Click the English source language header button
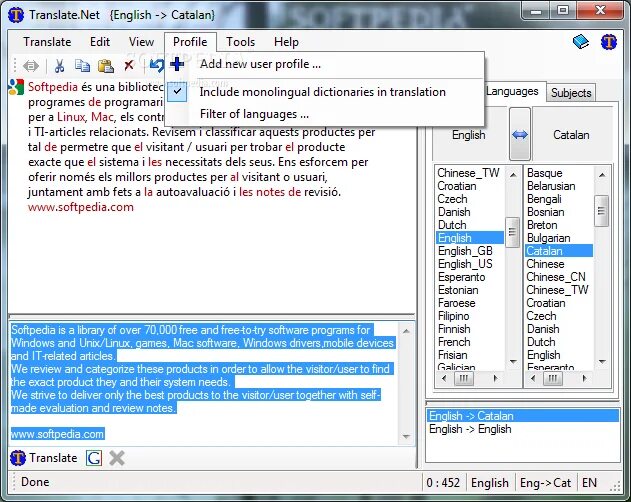 coord(469,134)
